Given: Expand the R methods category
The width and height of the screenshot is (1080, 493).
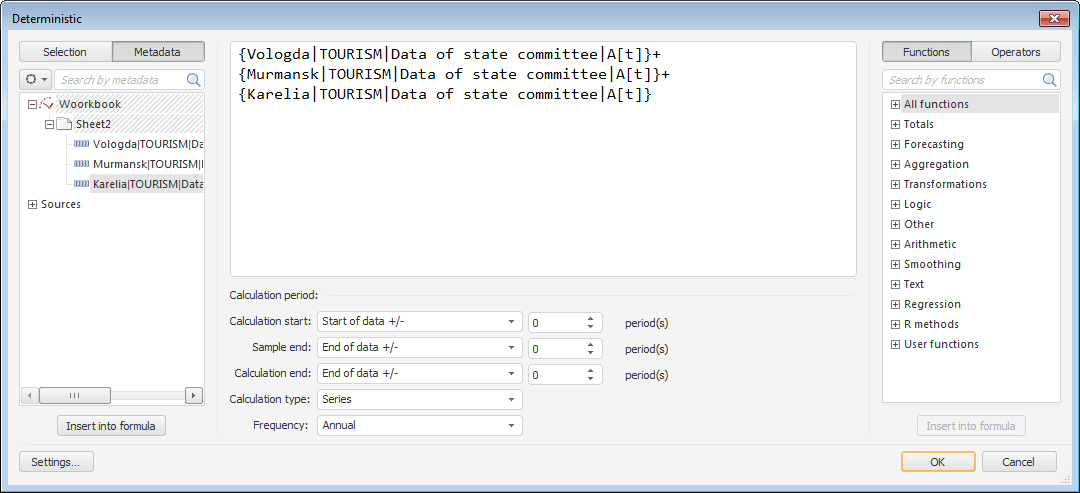Looking at the screenshot, I should point(895,324).
